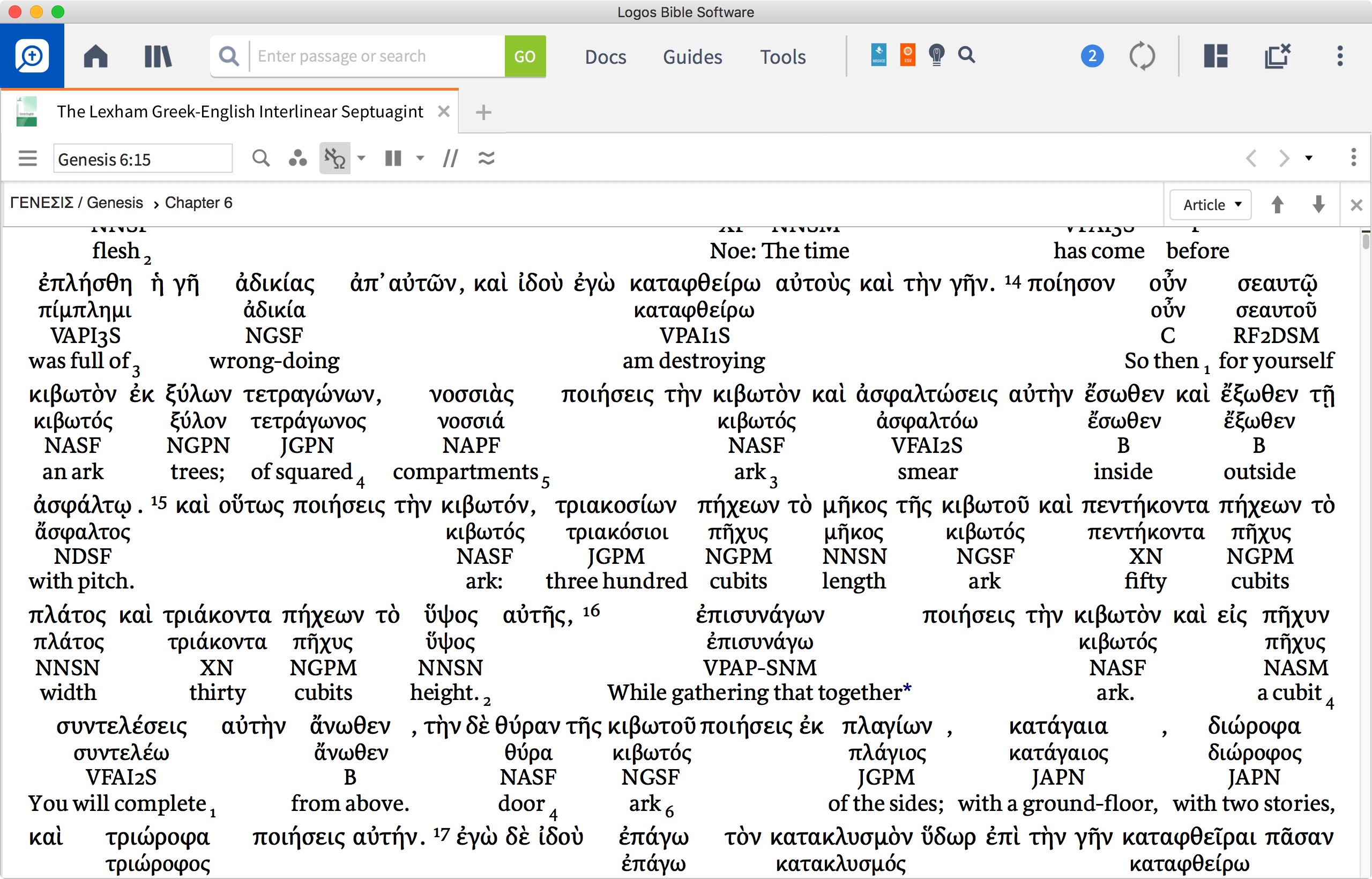Open the lightbulb shortcut icon

coord(936,55)
